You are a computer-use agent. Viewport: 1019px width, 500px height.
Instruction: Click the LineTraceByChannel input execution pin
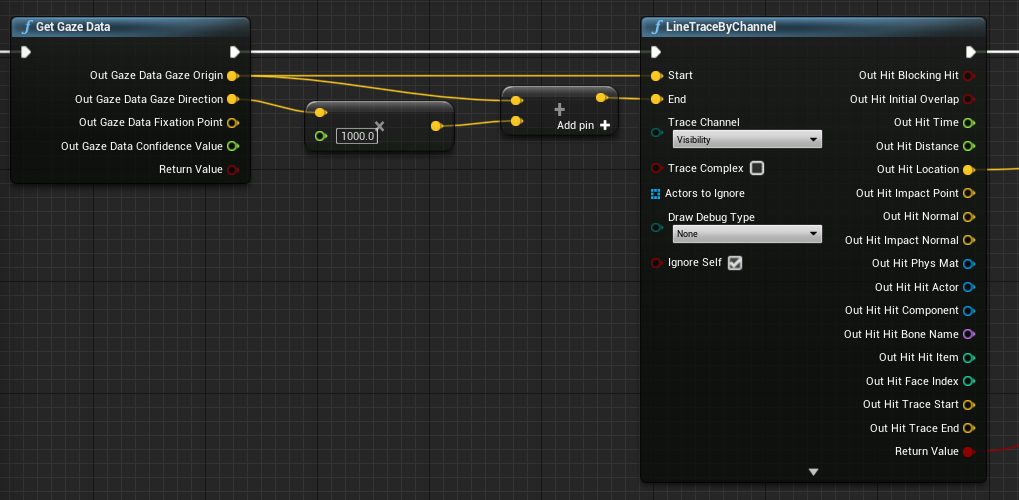(656, 52)
